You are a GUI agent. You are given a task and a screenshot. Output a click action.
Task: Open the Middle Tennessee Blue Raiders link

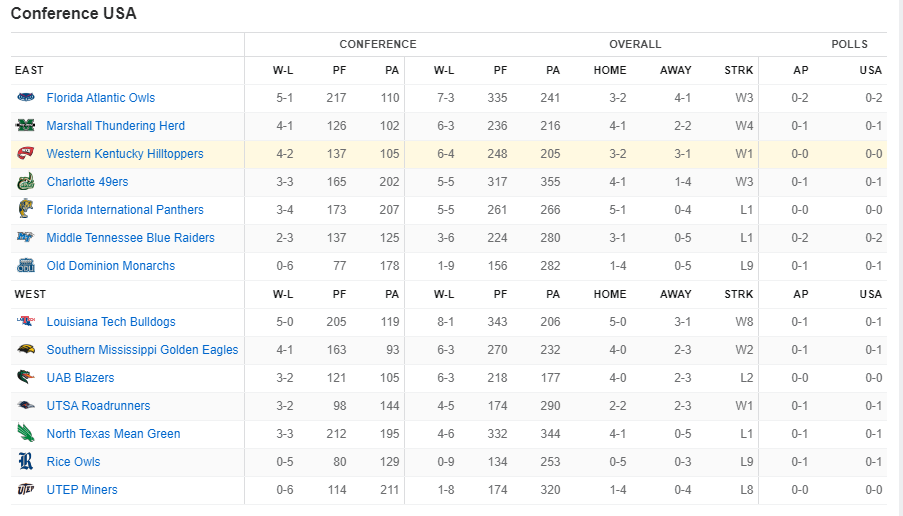[x=130, y=237]
